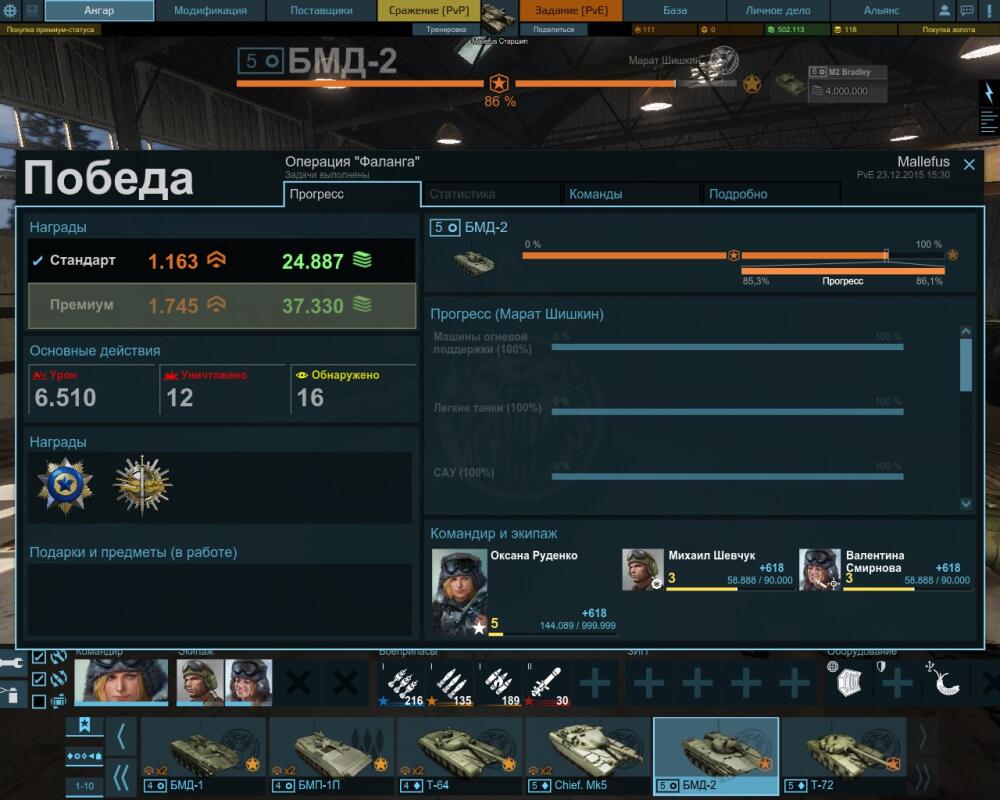Screen dimensions: 1000x800
Task: Click the star marker on БМД-2 progress bar
Action: 733,255
